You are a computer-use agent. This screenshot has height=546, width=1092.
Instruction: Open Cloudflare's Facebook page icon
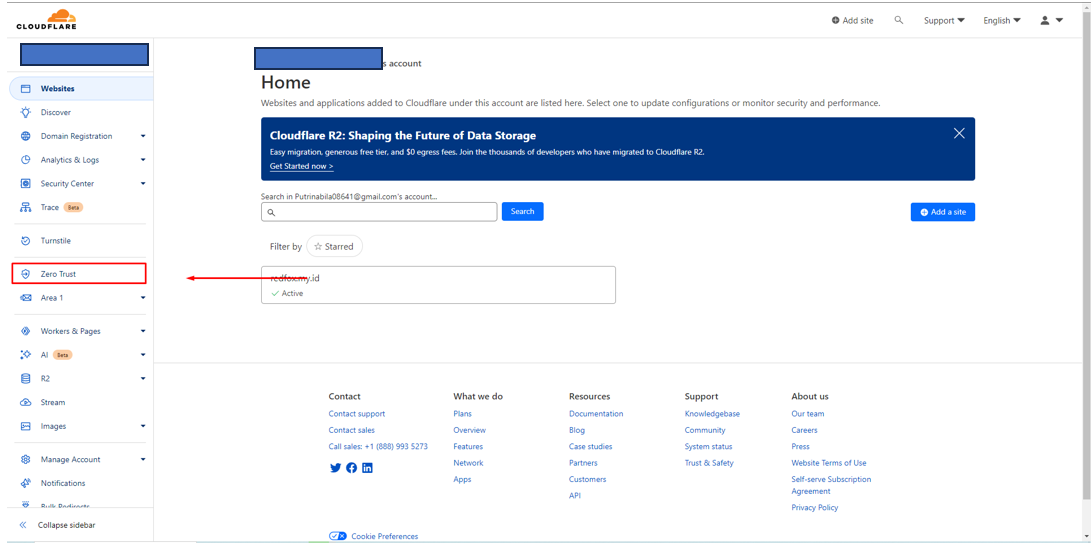point(352,468)
